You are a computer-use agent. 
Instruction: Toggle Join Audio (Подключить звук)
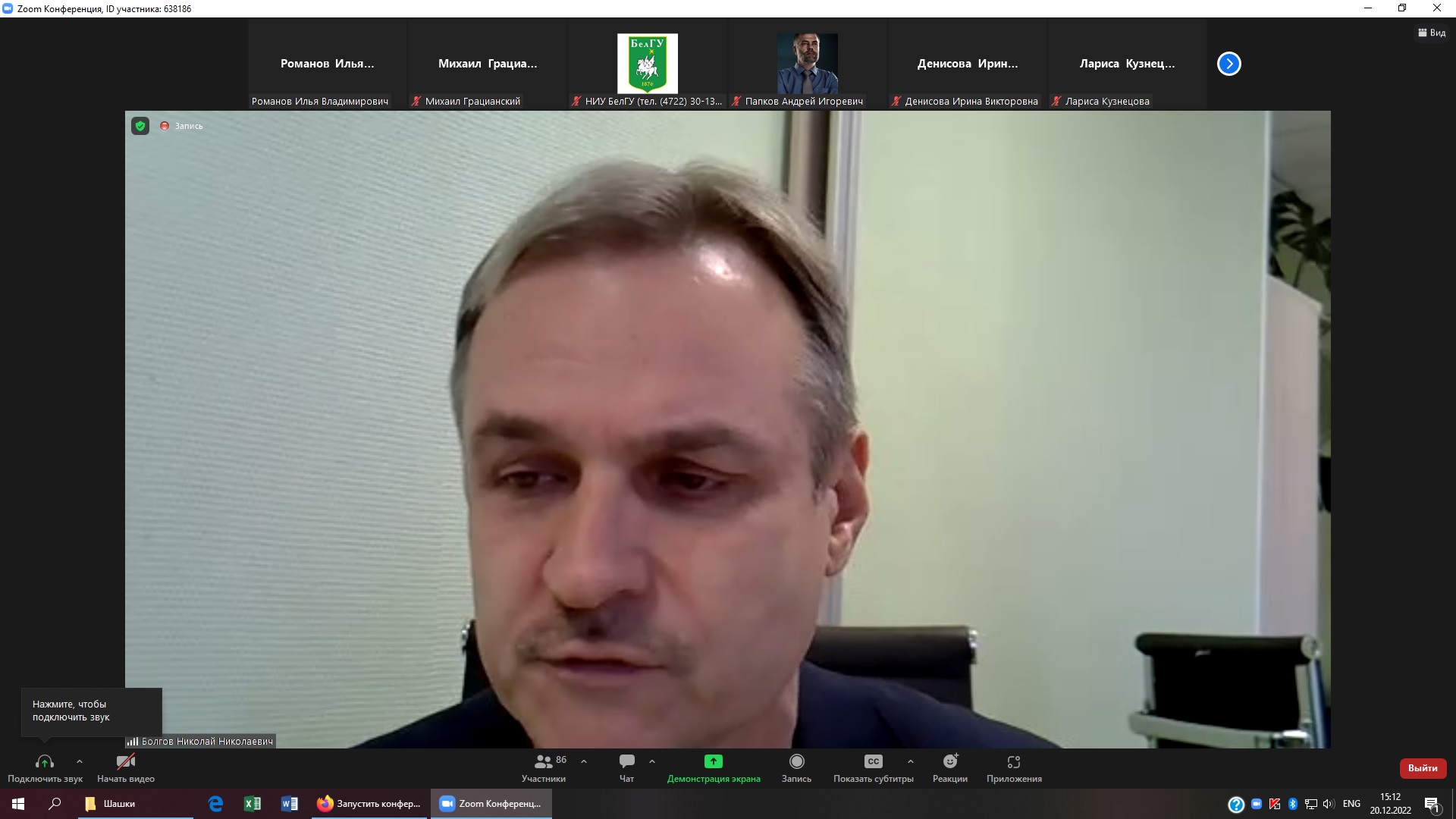pos(45,761)
